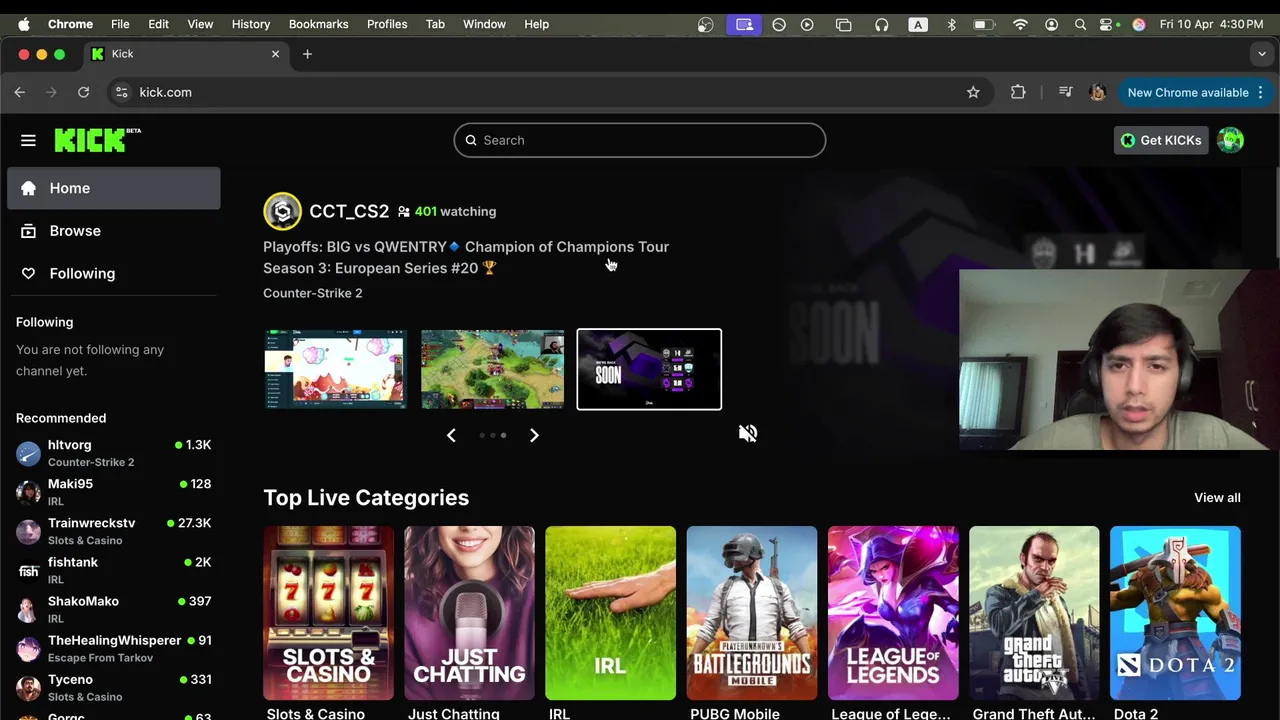The image size is (1280, 720).
Task: Open recommended channel Trainwreckstv
Action: pos(113,531)
